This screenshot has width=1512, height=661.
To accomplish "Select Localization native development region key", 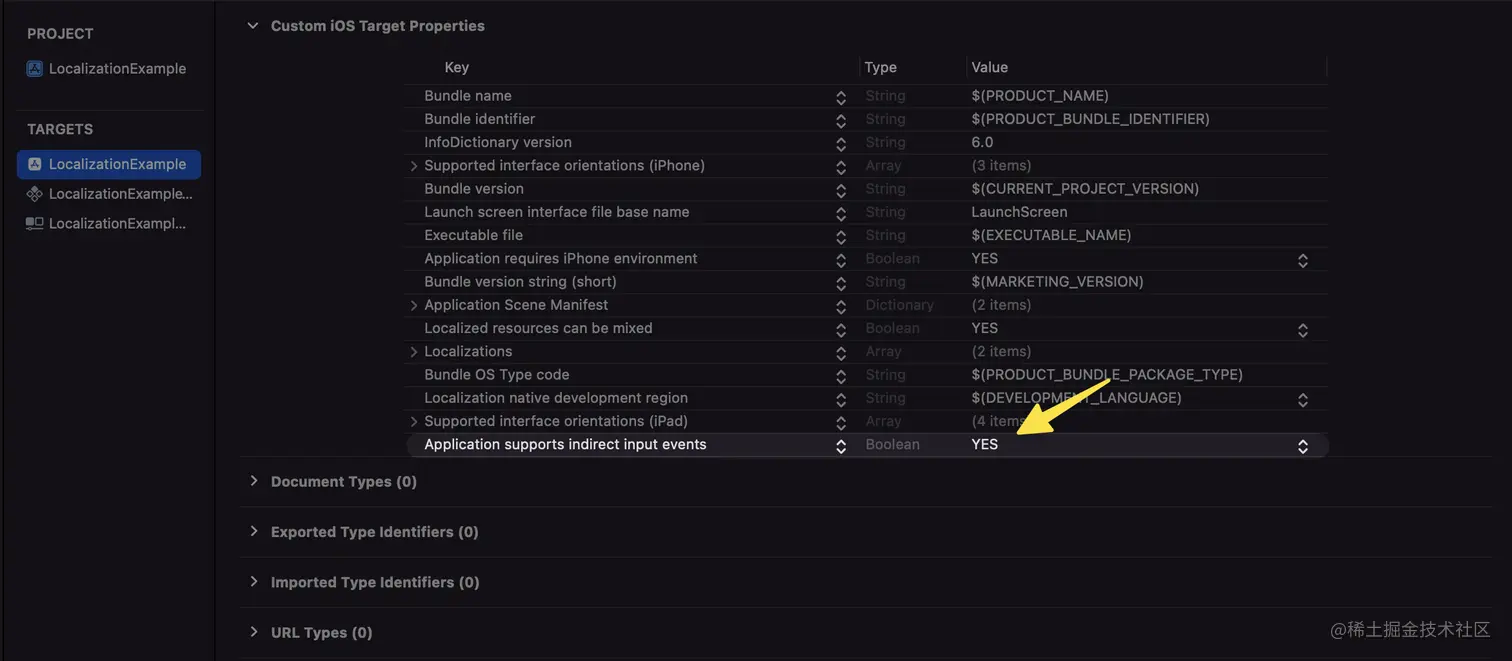I will coord(556,398).
